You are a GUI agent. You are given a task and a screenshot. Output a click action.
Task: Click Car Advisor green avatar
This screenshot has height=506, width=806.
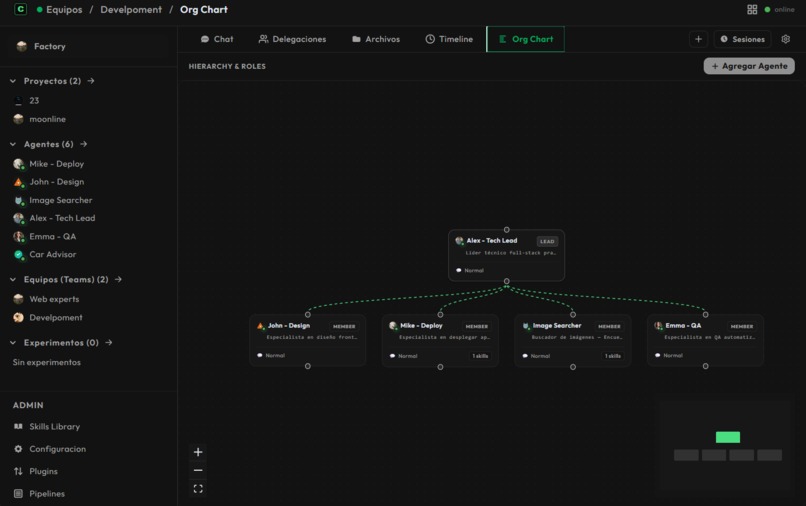coord(19,255)
